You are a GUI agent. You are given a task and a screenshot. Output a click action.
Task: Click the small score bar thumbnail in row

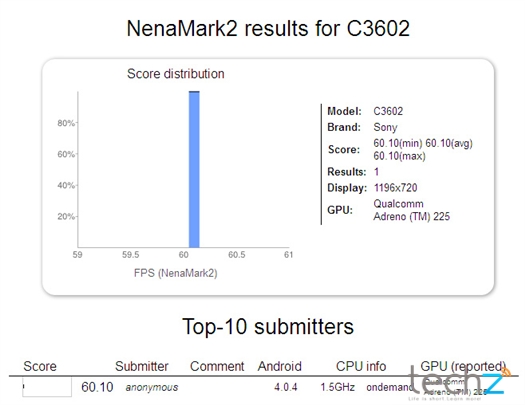click(47, 387)
